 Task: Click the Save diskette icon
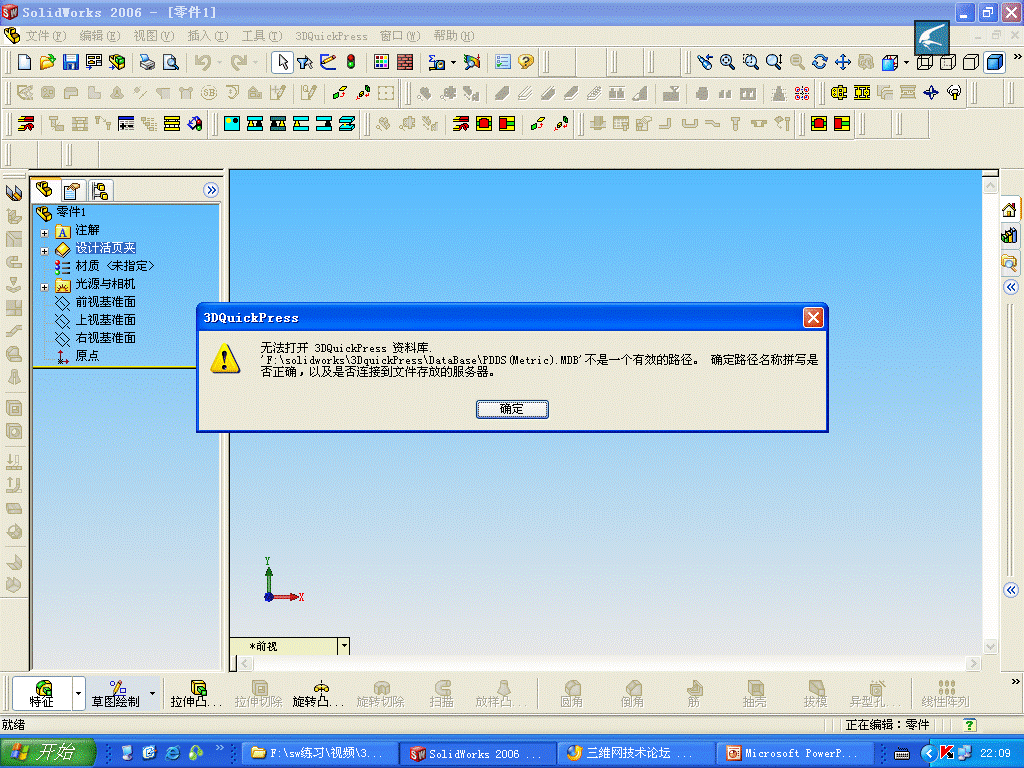click(x=71, y=62)
